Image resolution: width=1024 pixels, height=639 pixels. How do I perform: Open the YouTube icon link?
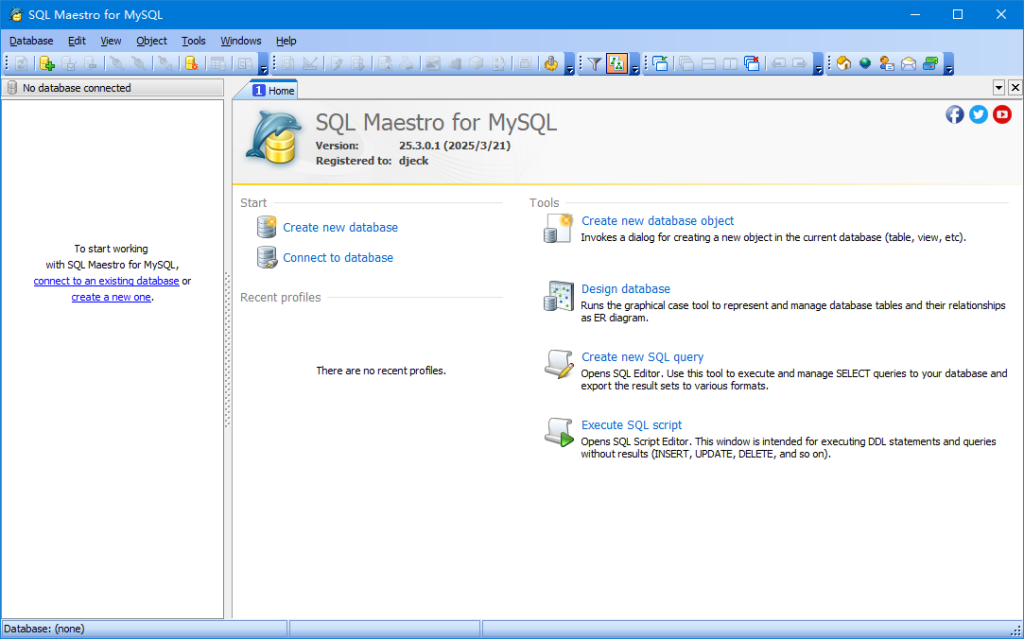[x=1002, y=114]
